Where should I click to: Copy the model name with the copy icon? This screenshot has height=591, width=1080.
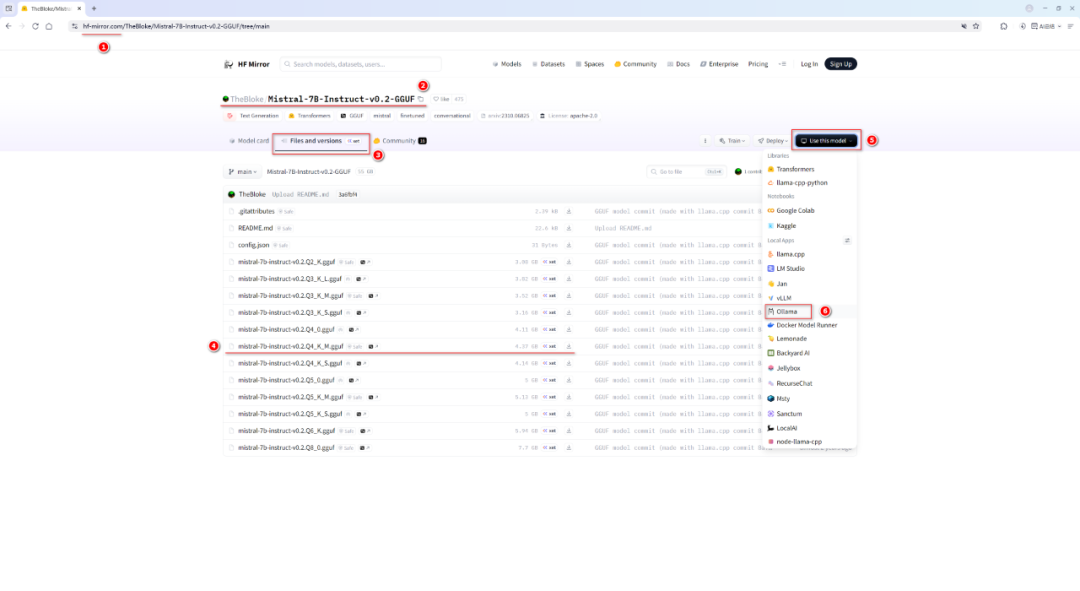421,99
